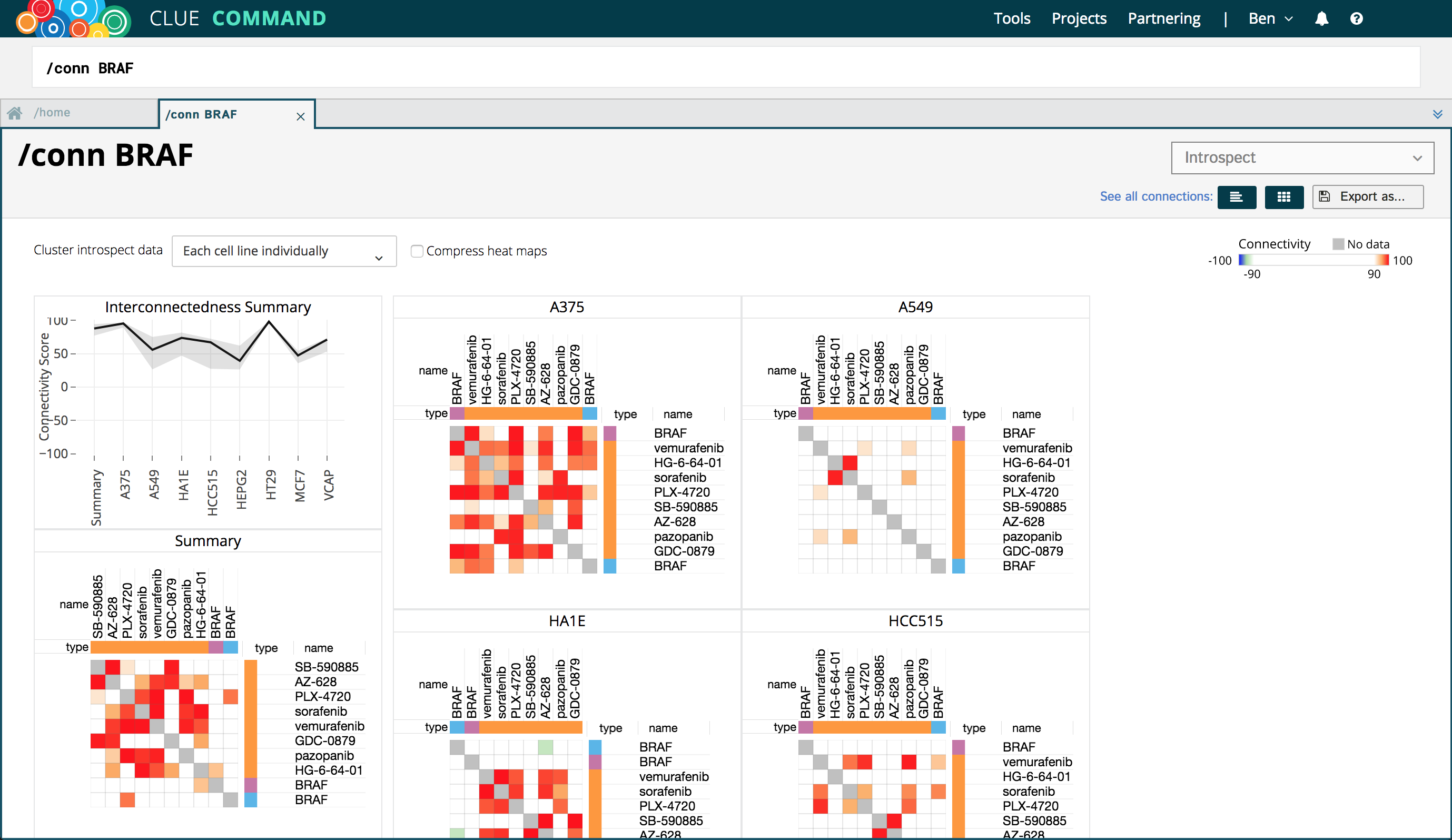The image size is (1452, 840).
Task: Click sorafenib row label in HA1E heatmap
Action: (x=665, y=792)
